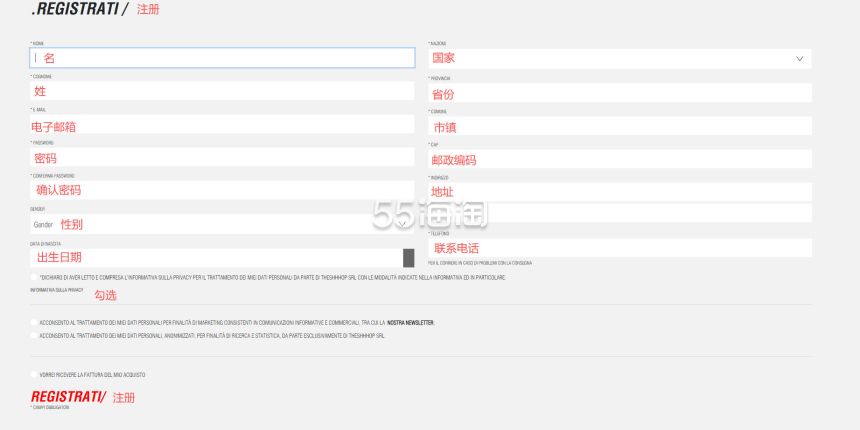The width and height of the screenshot is (860, 430).
Task: Open the Informativa sulla Privacy link
Action: click(x=56, y=289)
